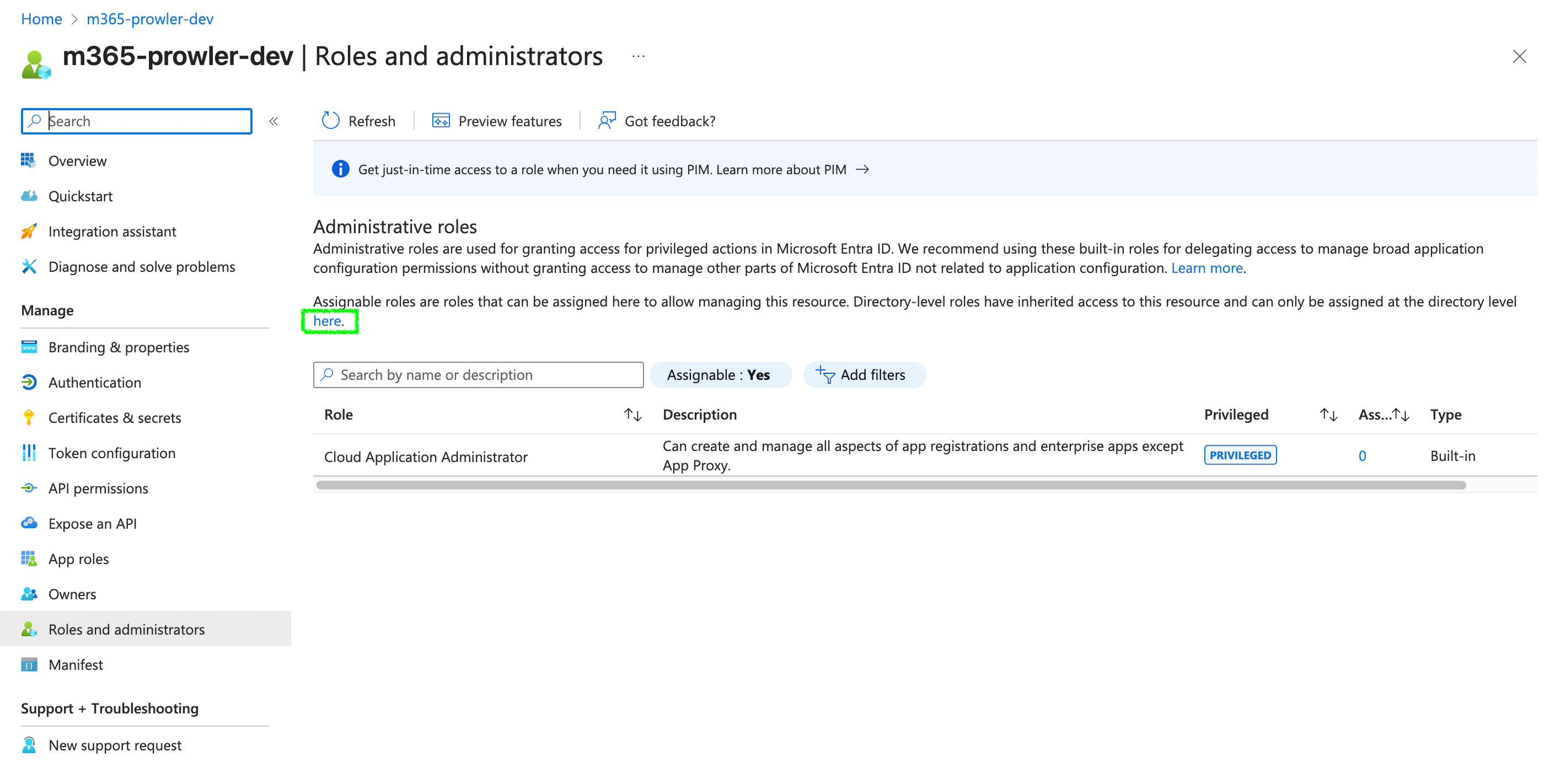The width and height of the screenshot is (1544, 784).
Task: Collapse the left navigation pane
Action: pyautogui.click(x=275, y=121)
